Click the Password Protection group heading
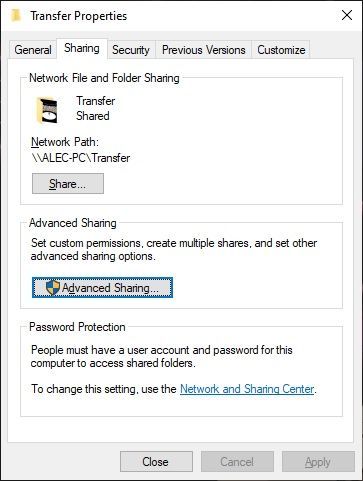 77,327
